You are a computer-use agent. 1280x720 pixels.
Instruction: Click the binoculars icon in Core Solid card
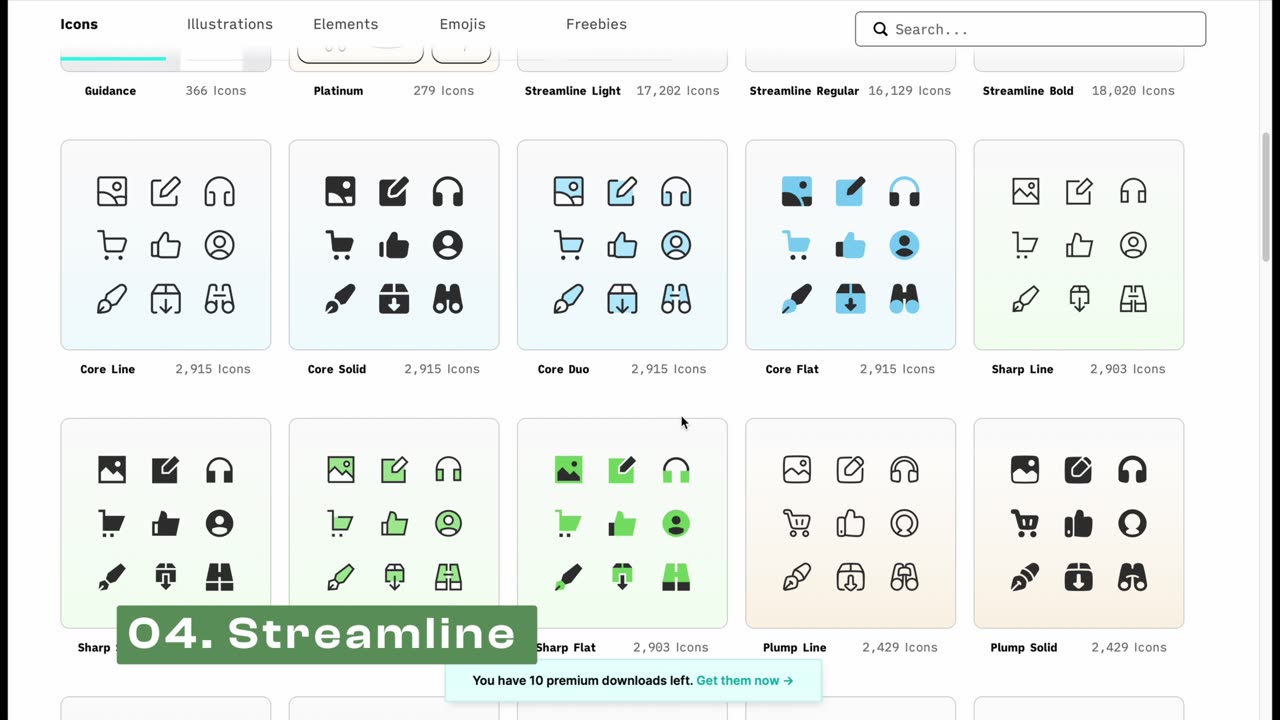448,299
